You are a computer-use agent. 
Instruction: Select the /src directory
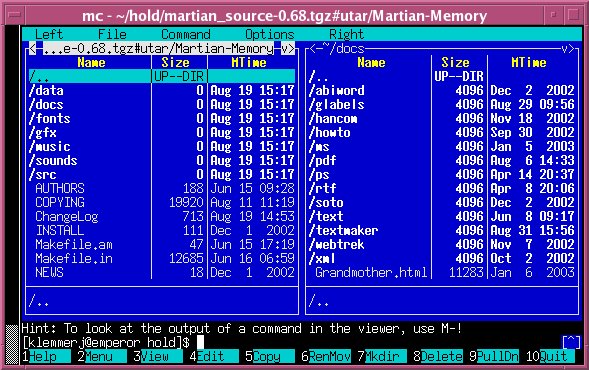click(162, 174)
